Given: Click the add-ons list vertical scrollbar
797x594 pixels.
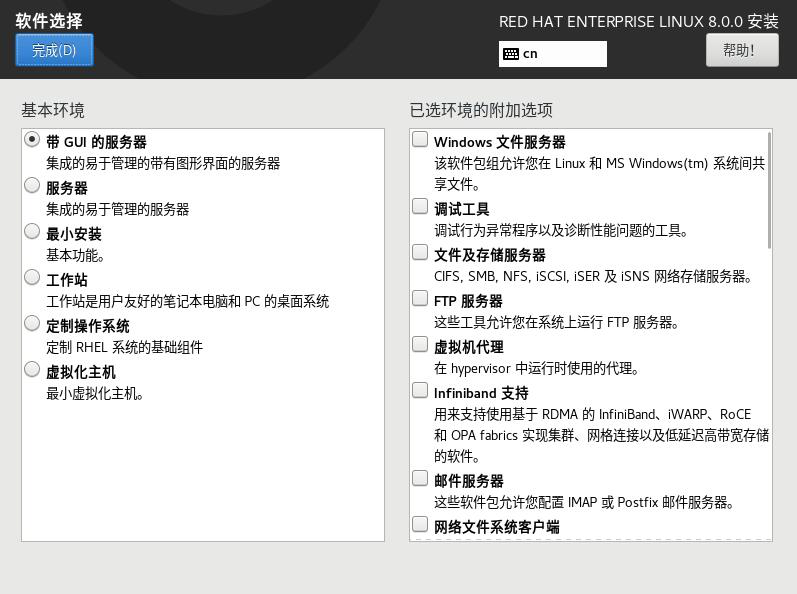Looking at the screenshot, I should pos(770,190).
